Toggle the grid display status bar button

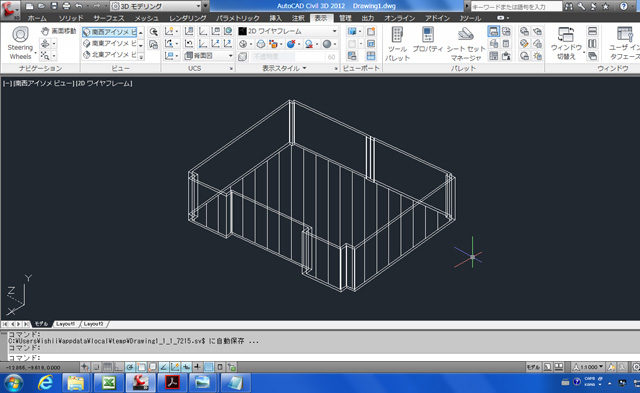107,367
